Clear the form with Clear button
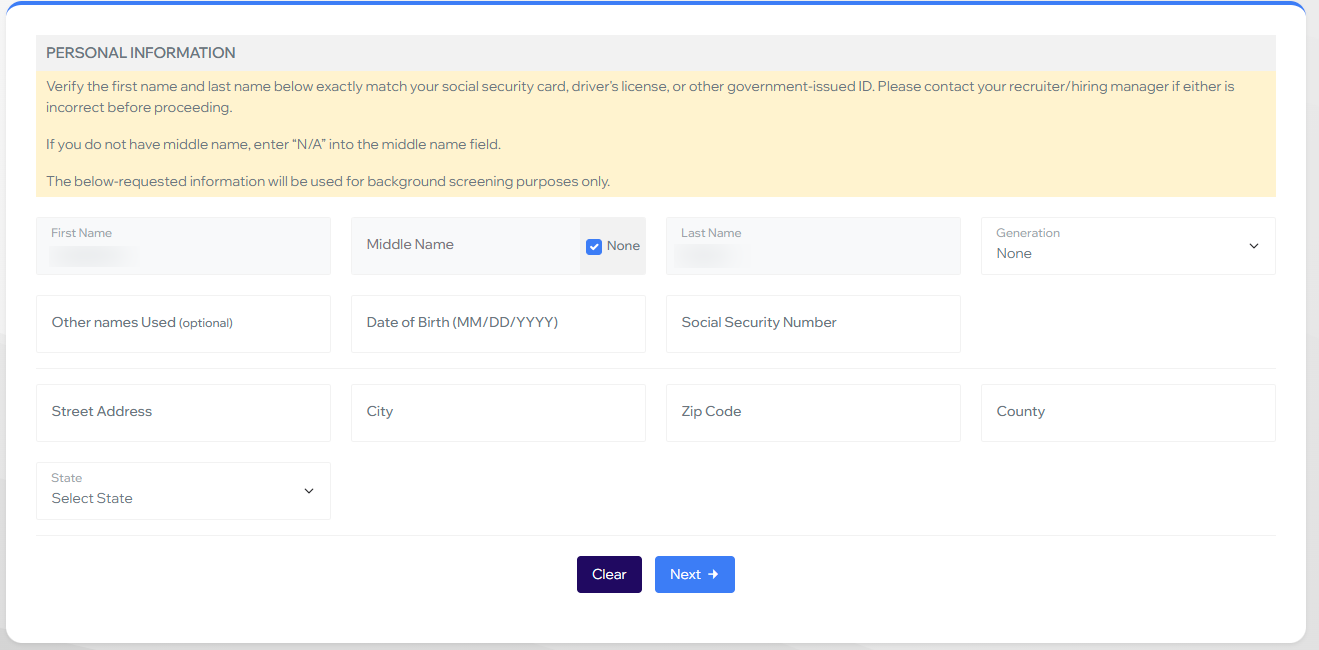The width and height of the screenshot is (1319, 650). point(609,574)
